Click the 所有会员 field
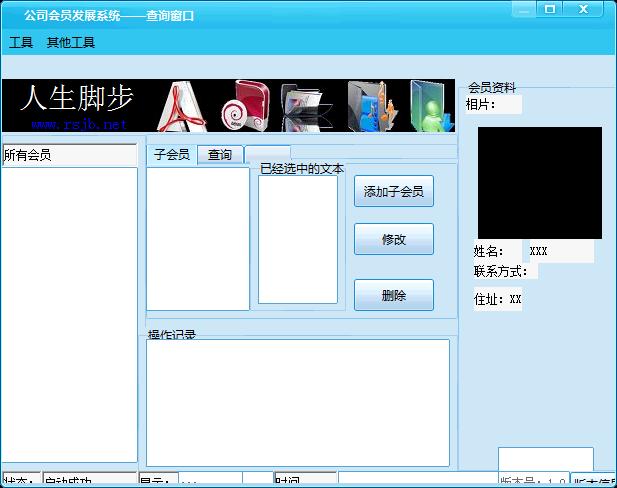This screenshot has height=488, width=617. (x=70, y=155)
